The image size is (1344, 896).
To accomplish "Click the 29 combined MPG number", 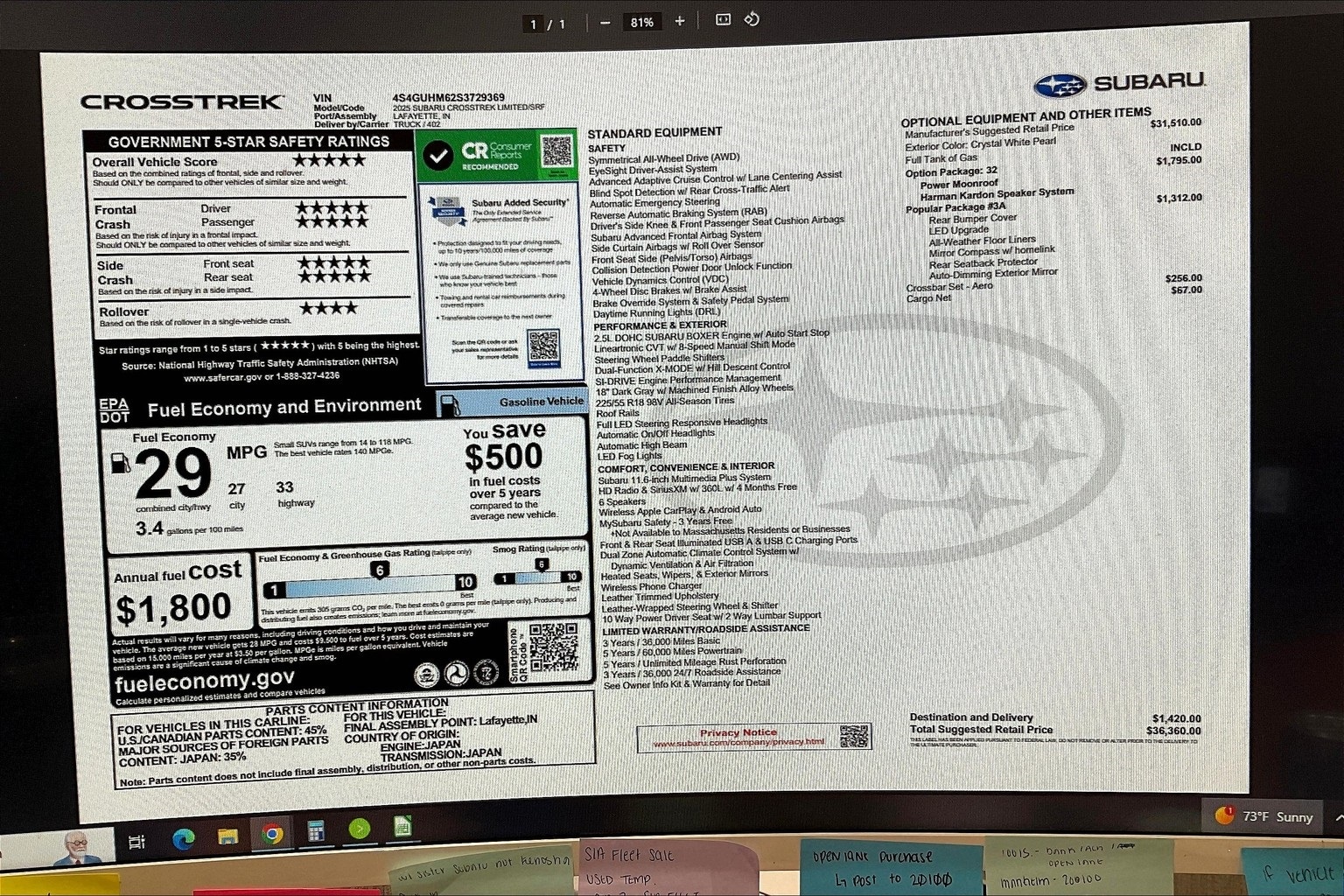I will [173, 473].
